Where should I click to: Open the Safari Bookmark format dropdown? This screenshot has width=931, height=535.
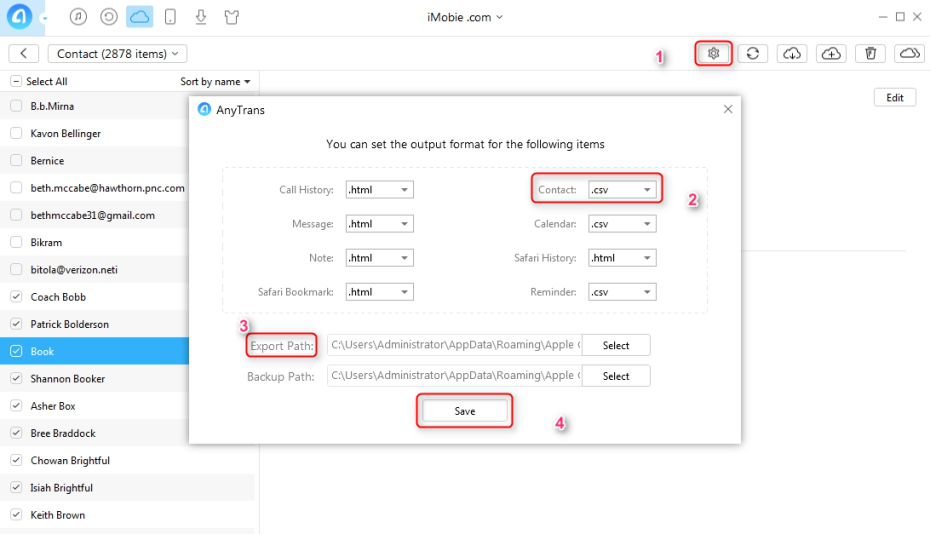click(379, 292)
